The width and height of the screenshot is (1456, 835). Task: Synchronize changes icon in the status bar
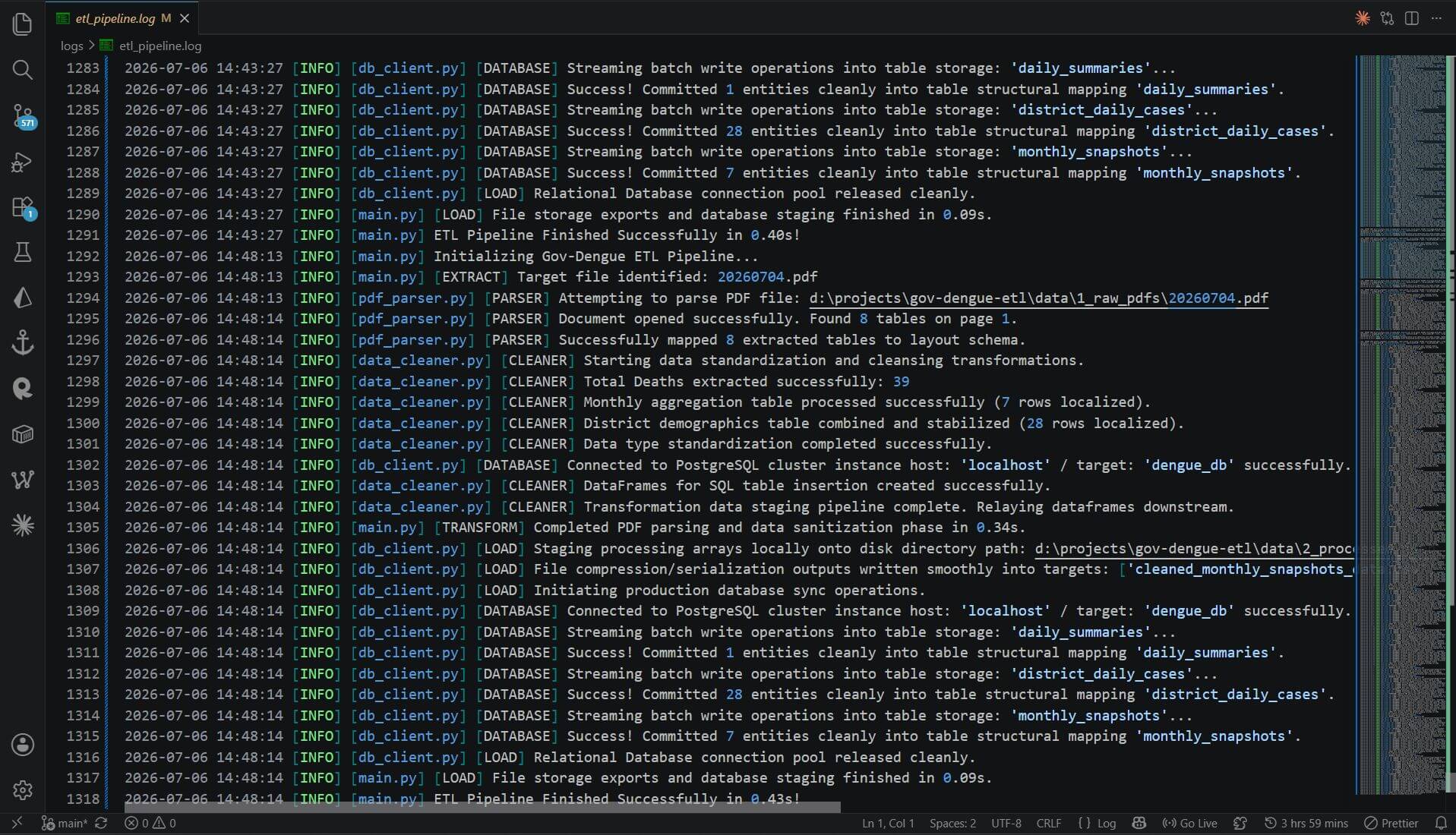(101, 823)
